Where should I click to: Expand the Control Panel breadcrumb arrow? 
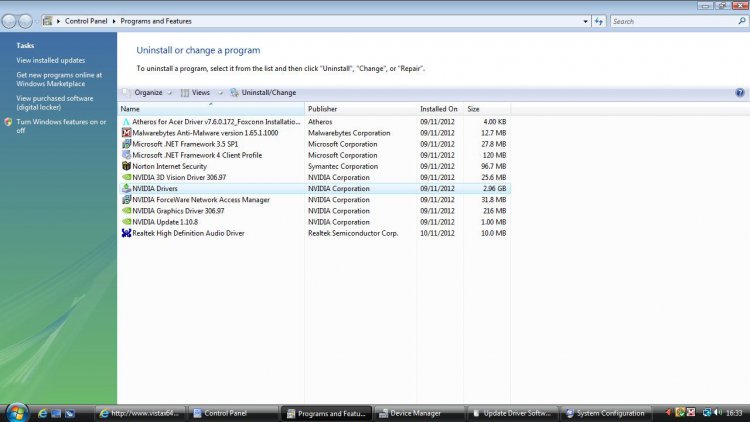pos(58,21)
